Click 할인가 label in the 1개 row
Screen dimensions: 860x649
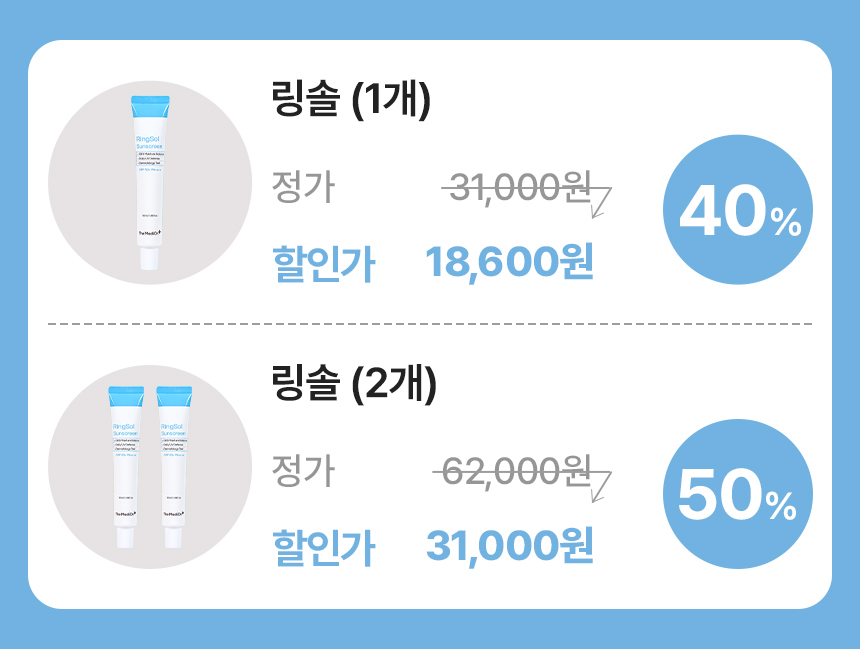[x=323, y=264]
